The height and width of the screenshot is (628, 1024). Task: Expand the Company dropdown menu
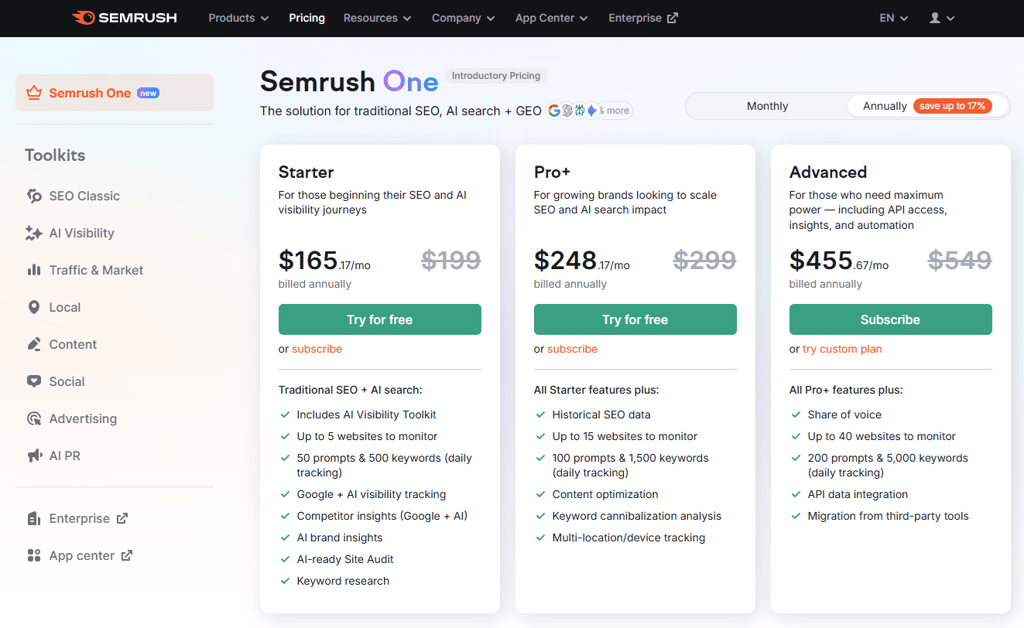463,18
